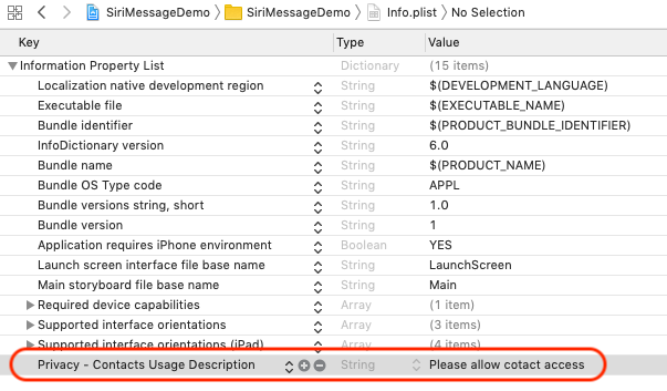
Task: Select Launch screen interface file base name
Action: pos(151,265)
